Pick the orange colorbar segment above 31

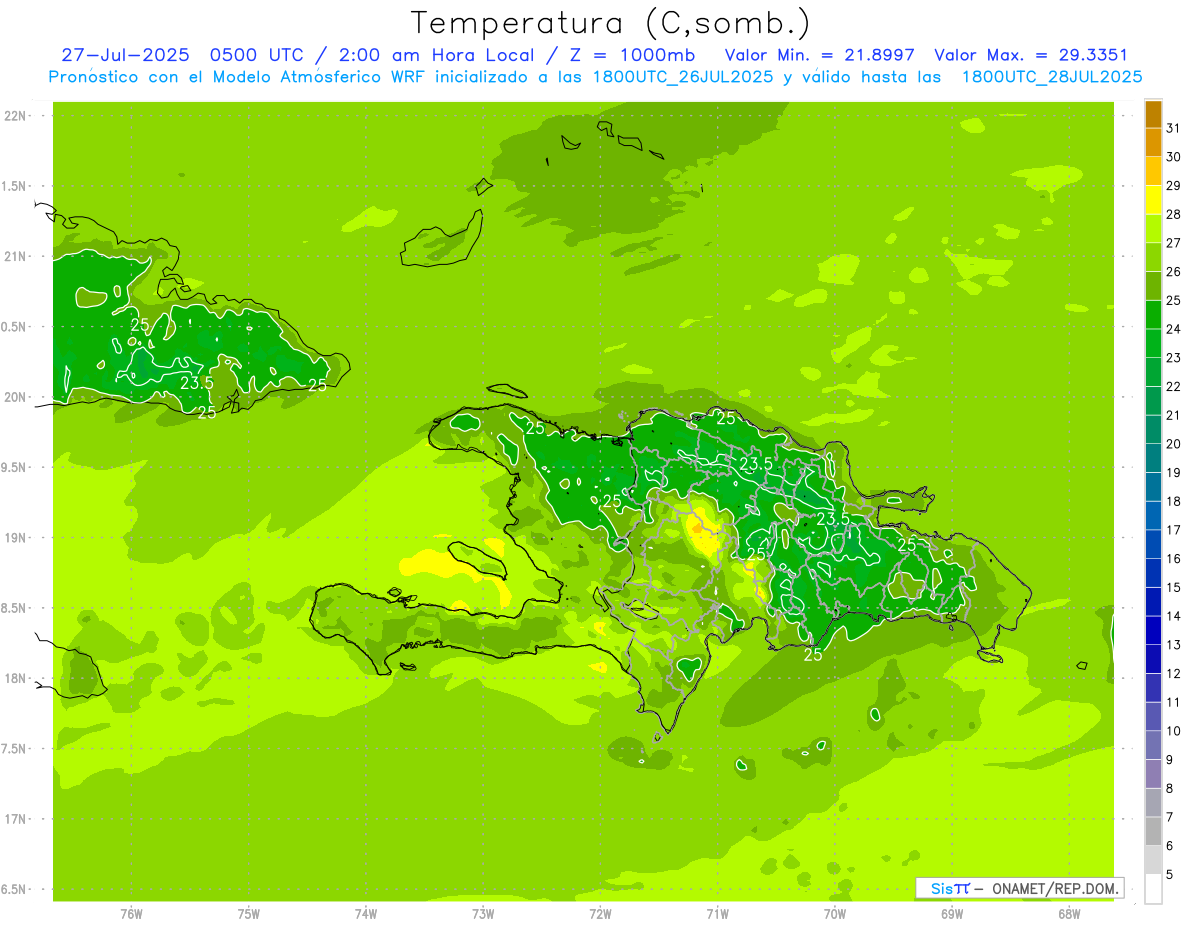click(1153, 115)
